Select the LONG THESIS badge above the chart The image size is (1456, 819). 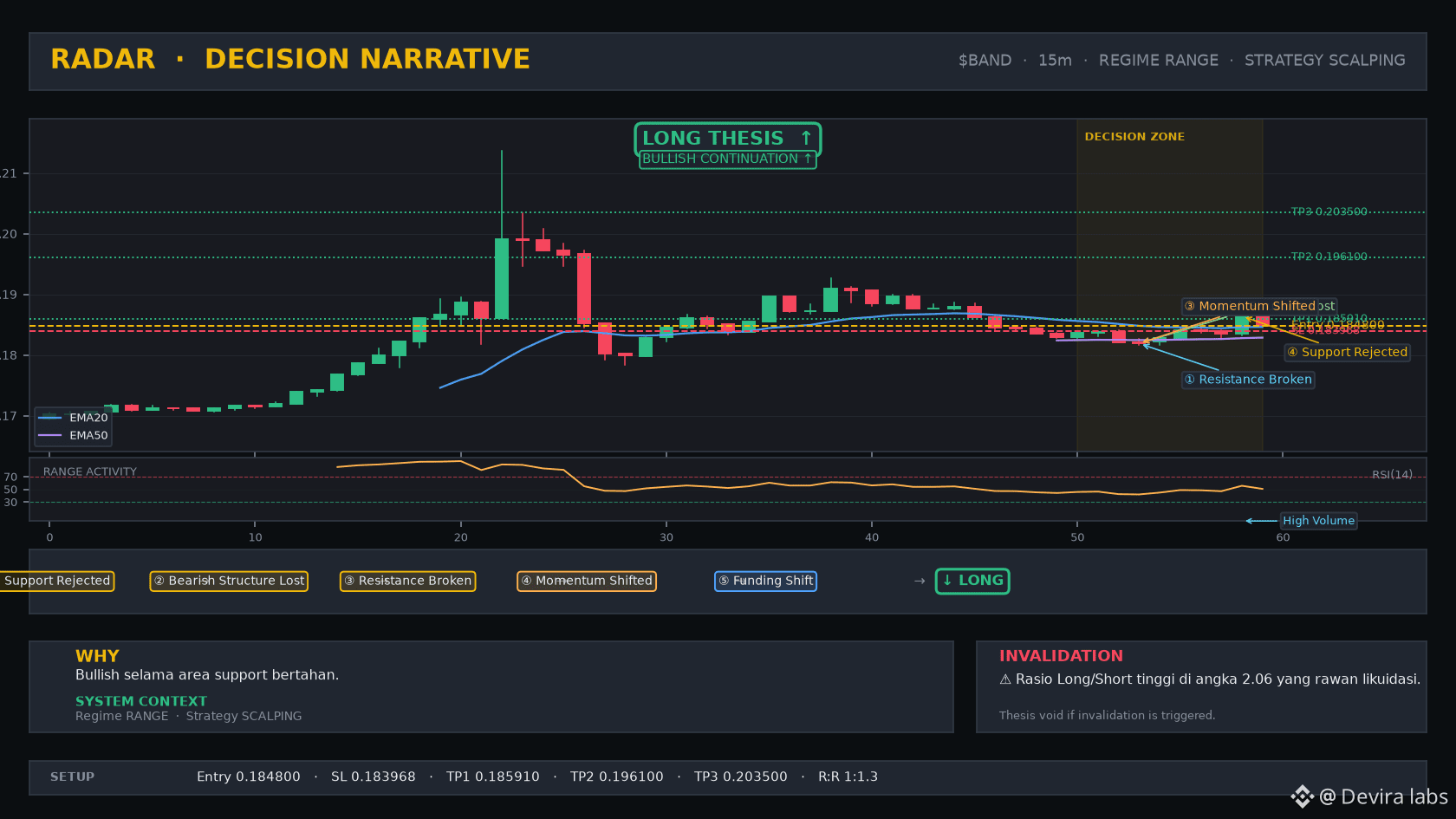click(x=727, y=139)
